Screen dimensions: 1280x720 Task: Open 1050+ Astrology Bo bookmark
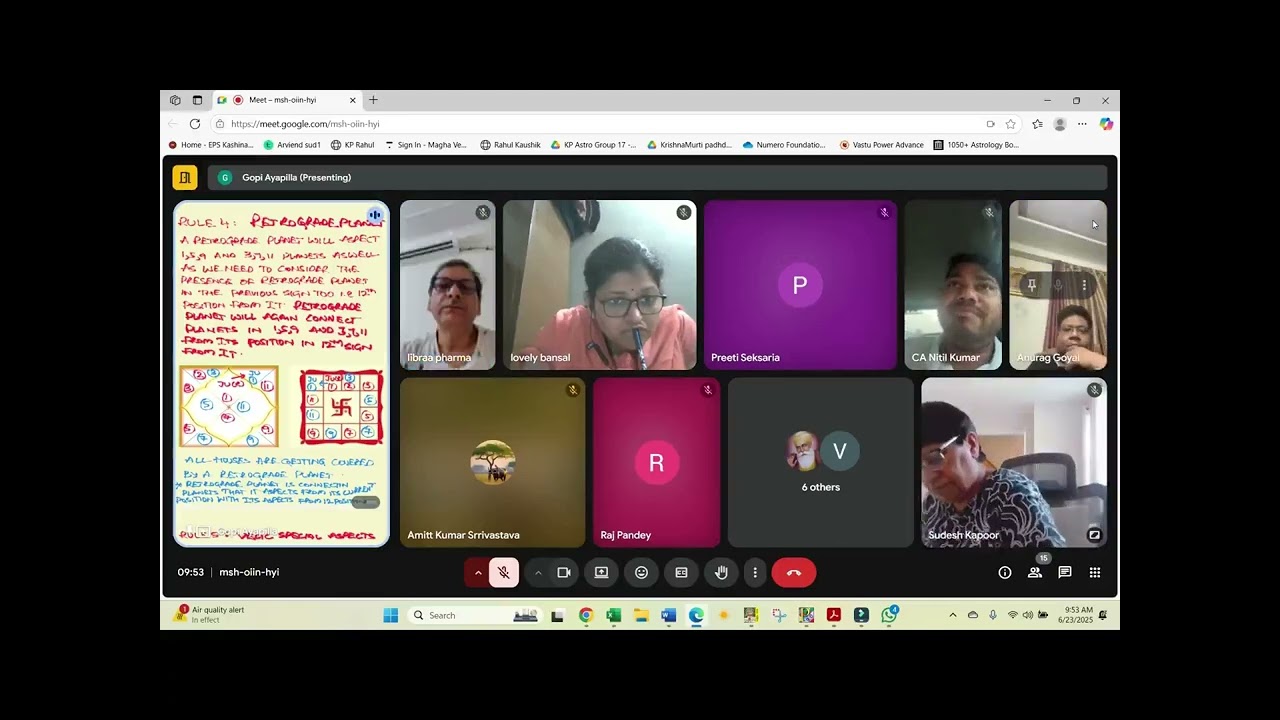pos(976,145)
